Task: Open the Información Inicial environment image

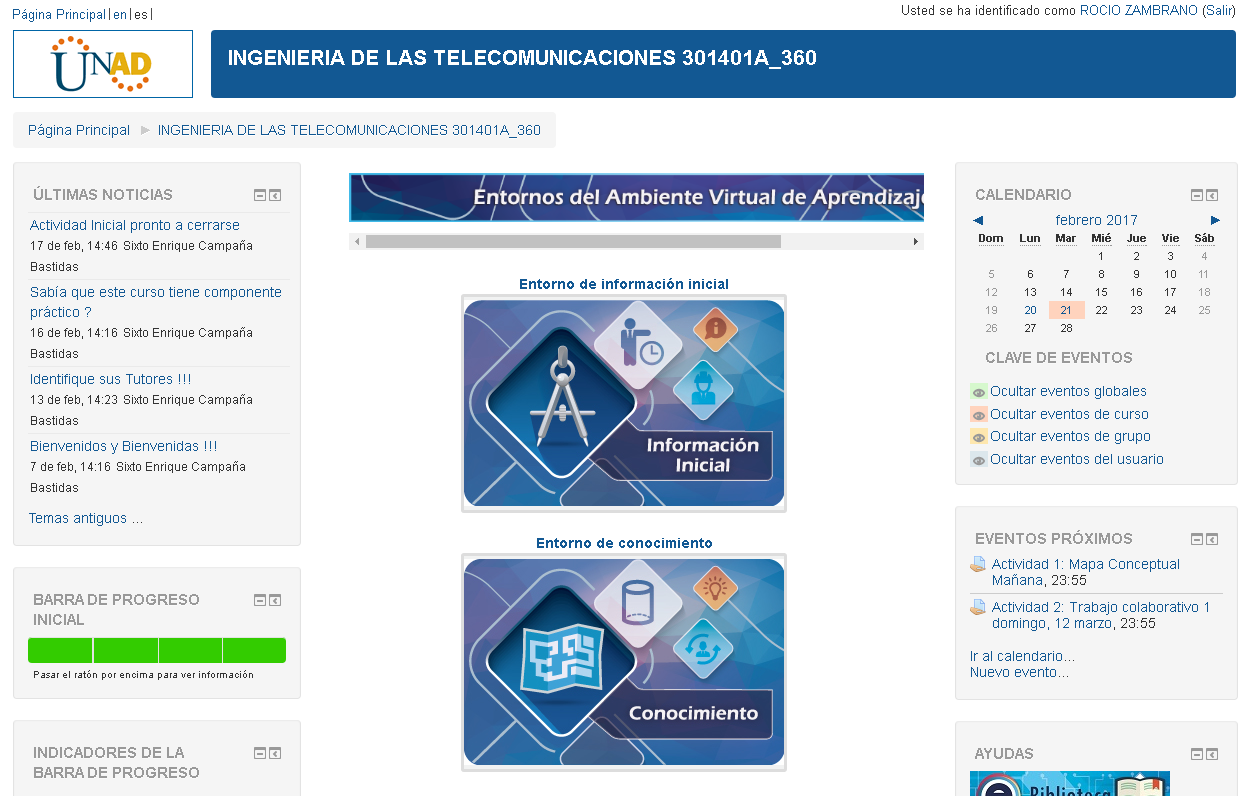Action: point(623,403)
